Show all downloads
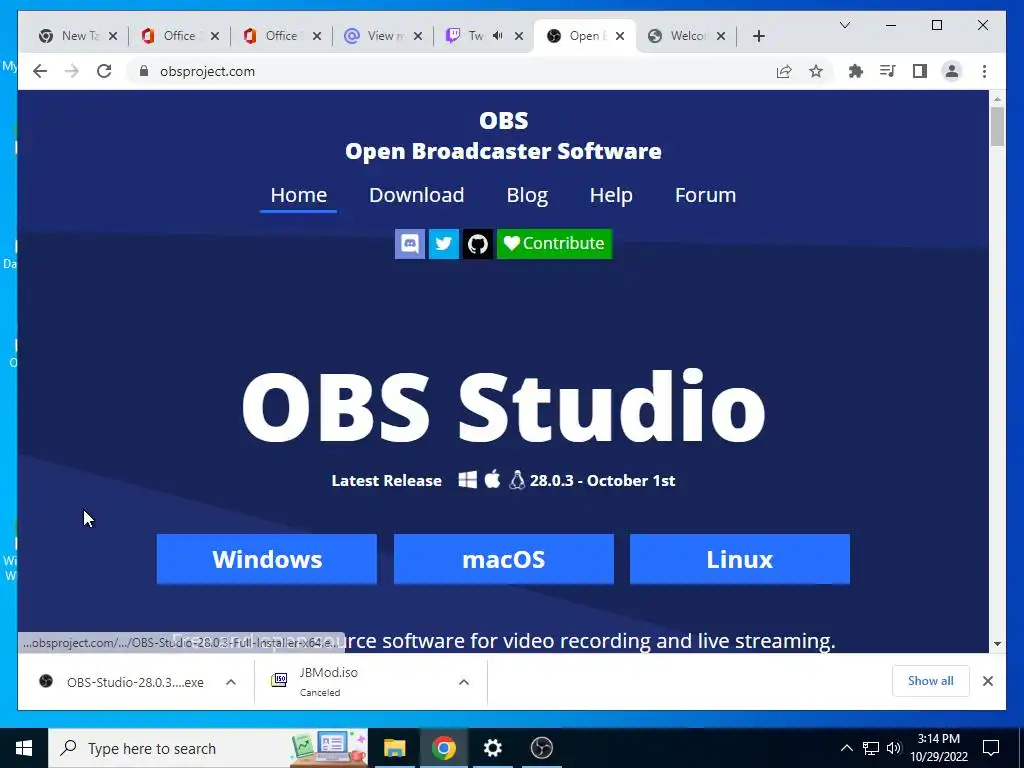The height and width of the screenshot is (768, 1024). click(x=931, y=681)
